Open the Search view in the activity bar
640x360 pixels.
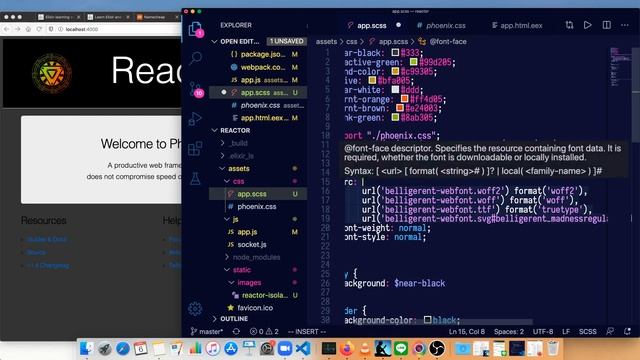click(196, 58)
